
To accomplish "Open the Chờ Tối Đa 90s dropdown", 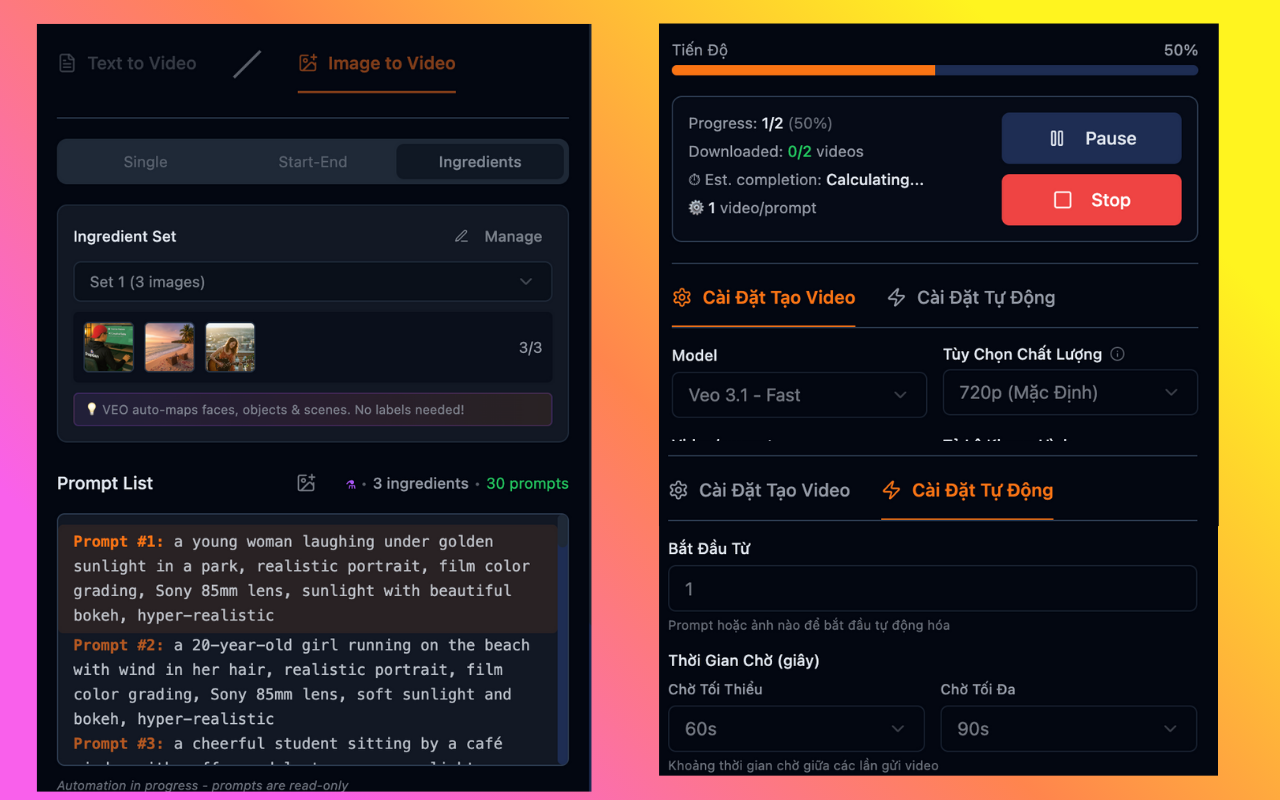I will 1069,729.
